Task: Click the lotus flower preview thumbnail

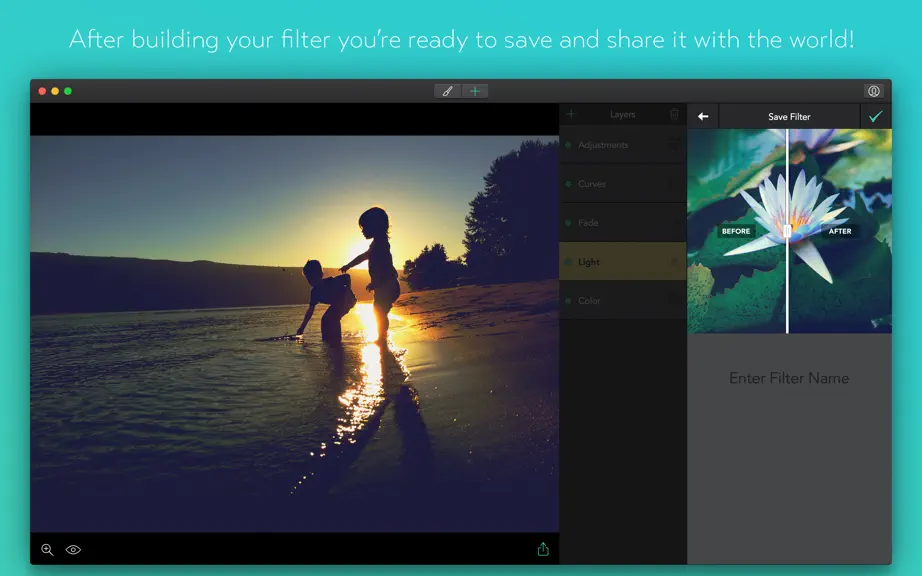Action: point(789,231)
